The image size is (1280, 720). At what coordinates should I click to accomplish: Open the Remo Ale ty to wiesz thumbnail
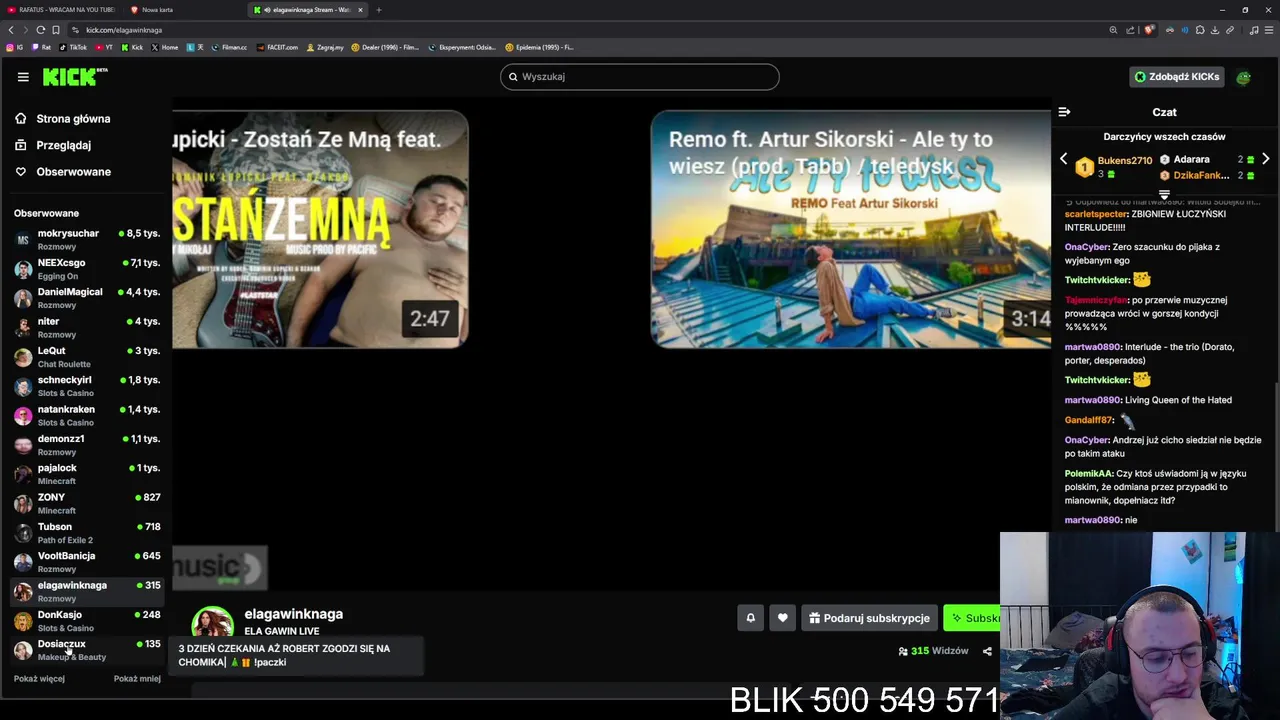(x=851, y=229)
